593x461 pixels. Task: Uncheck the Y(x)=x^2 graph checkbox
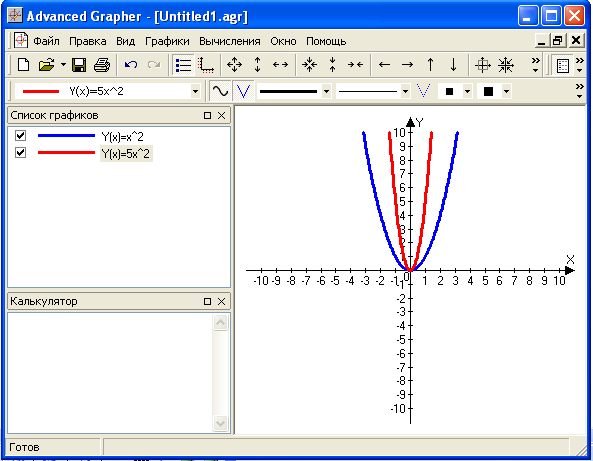(20, 135)
